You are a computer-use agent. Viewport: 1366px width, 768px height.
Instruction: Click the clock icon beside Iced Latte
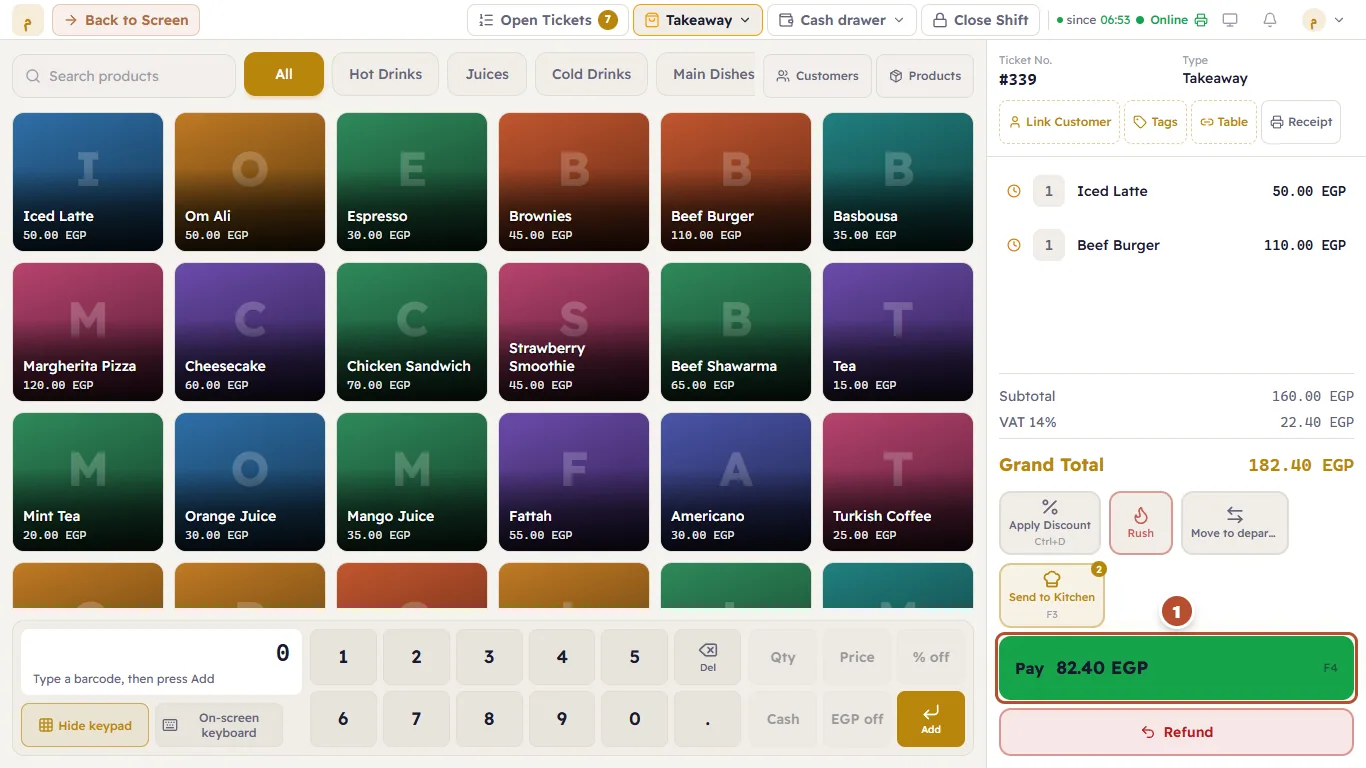point(1014,191)
